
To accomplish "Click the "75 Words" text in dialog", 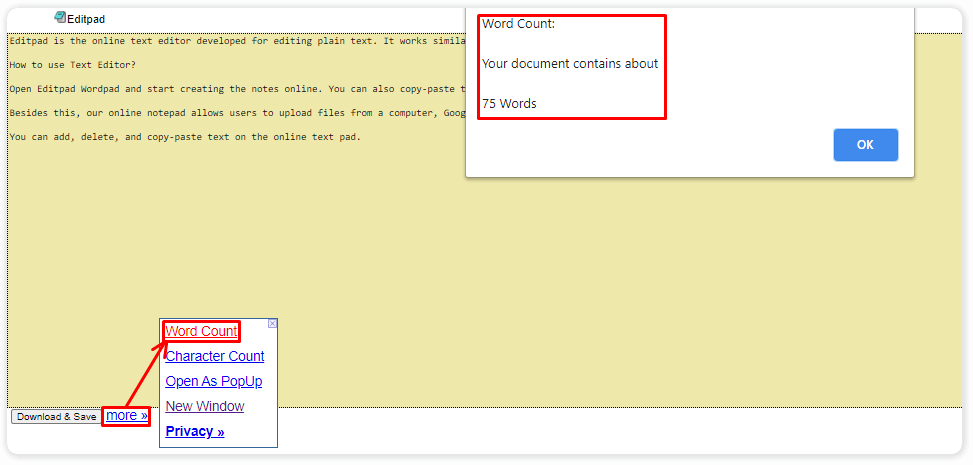I will coord(509,104).
